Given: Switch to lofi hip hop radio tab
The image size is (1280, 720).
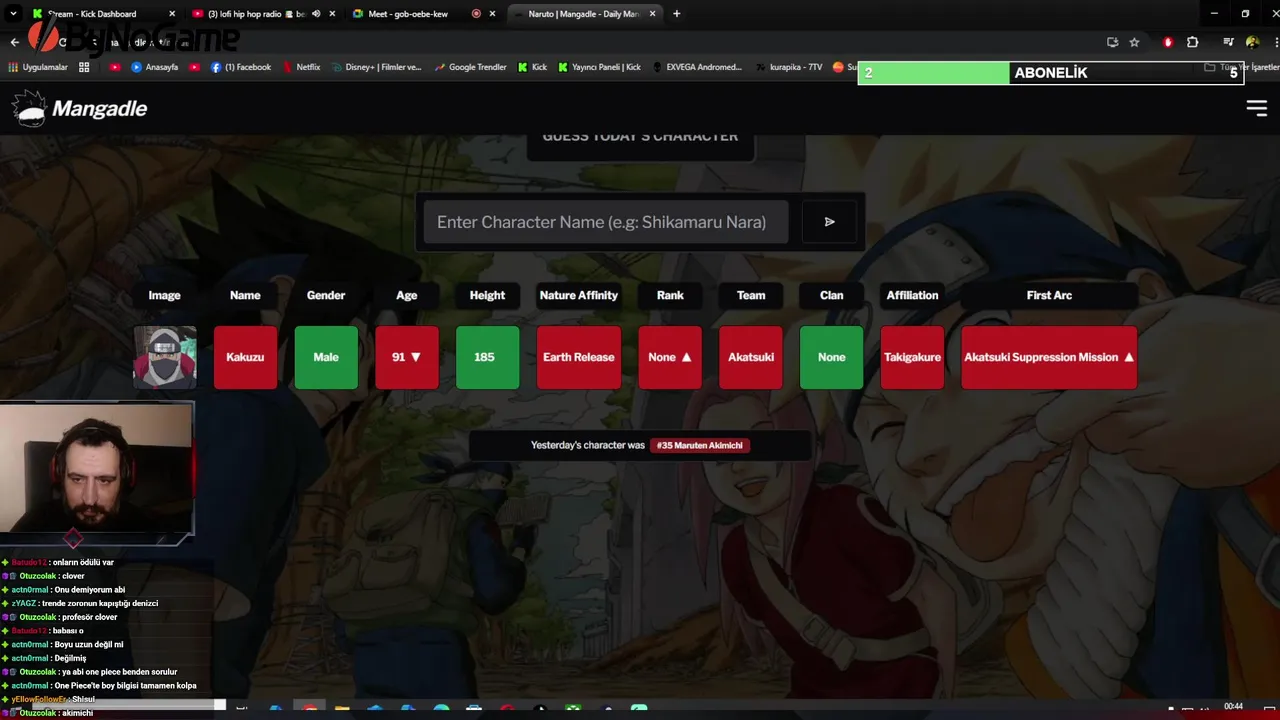Looking at the screenshot, I should coord(262,14).
